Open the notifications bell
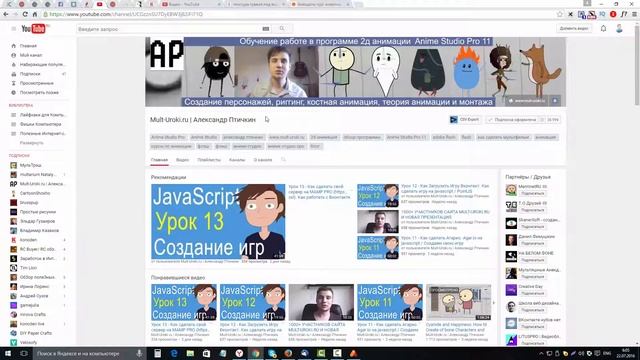The height and width of the screenshot is (360, 640). 603,29
